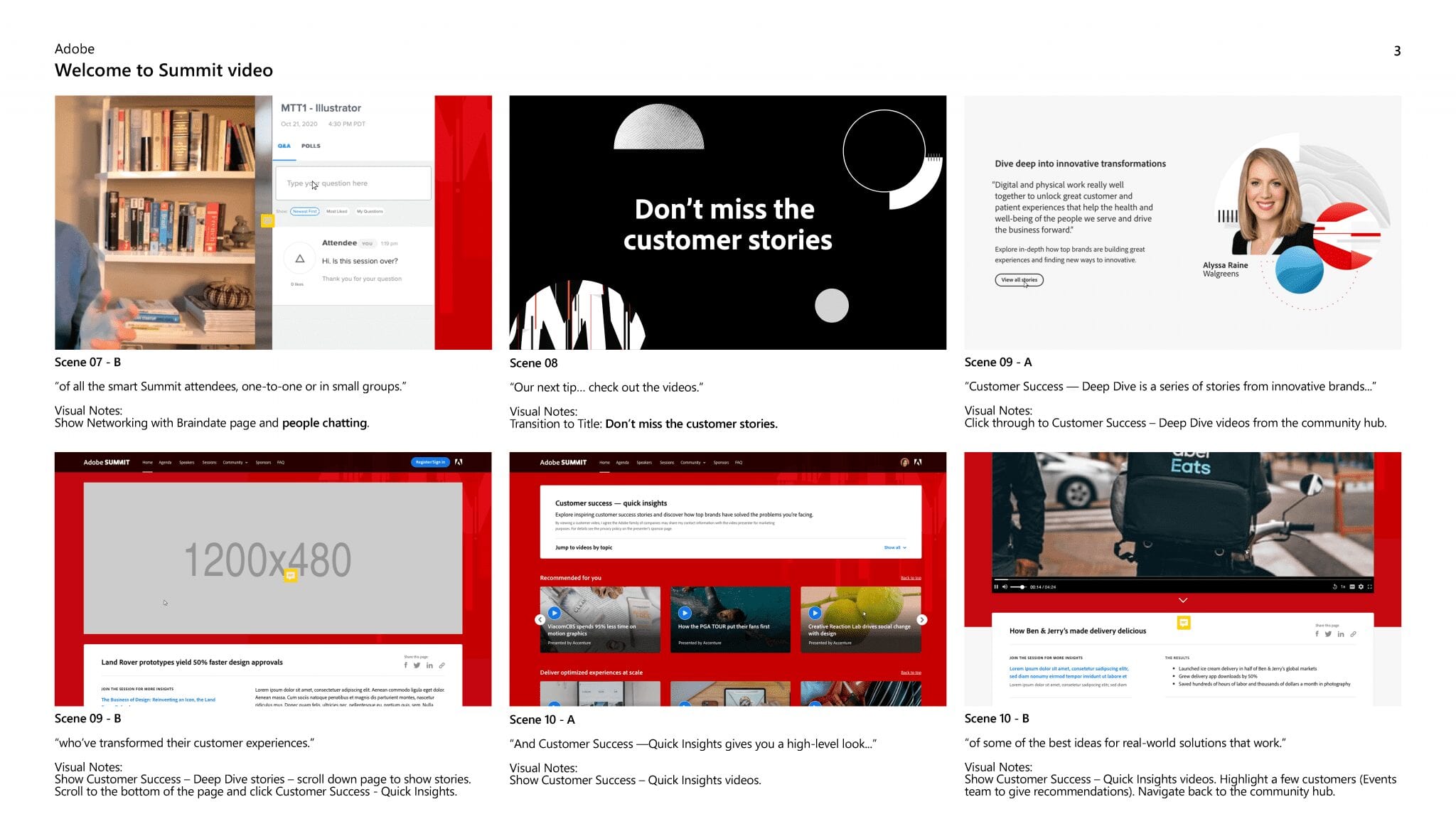Click Adobe logo icon in Scene 09-B header
Image resolution: width=1456 pixels, height=819 pixels.
[x=459, y=462]
